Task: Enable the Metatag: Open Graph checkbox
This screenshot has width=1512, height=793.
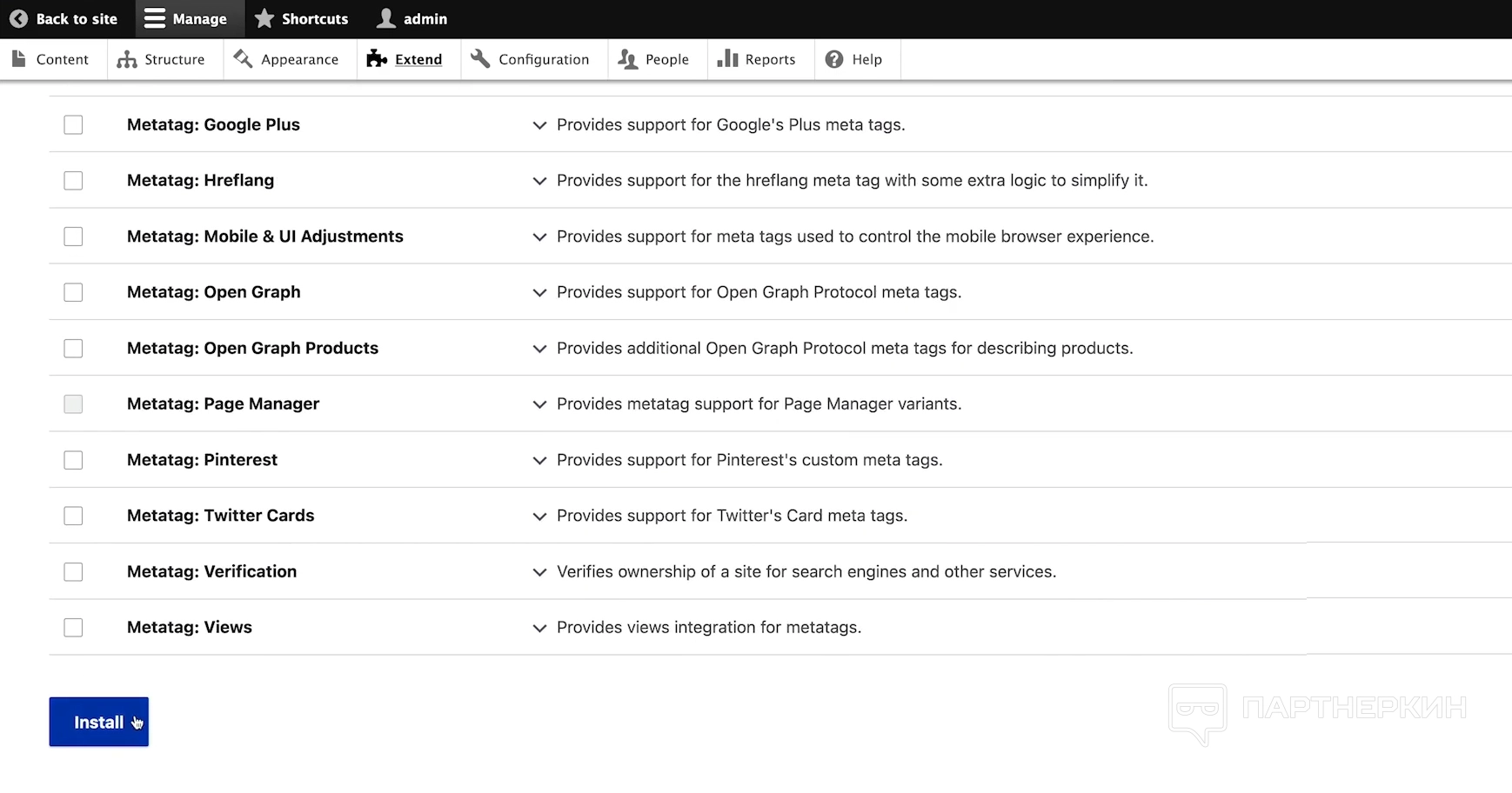Action: click(x=73, y=292)
